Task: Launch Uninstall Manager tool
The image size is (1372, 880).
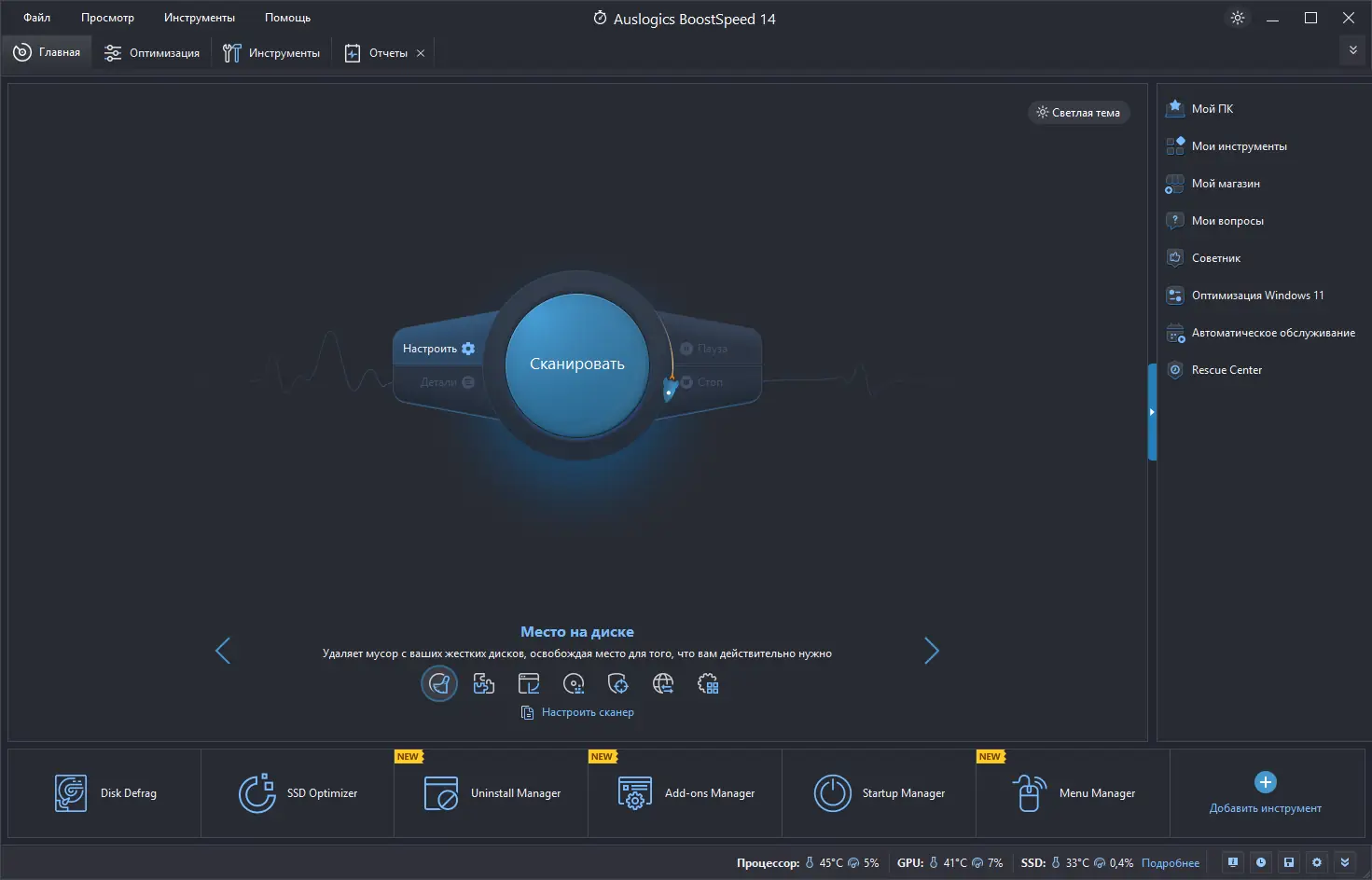Action: tap(492, 793)
